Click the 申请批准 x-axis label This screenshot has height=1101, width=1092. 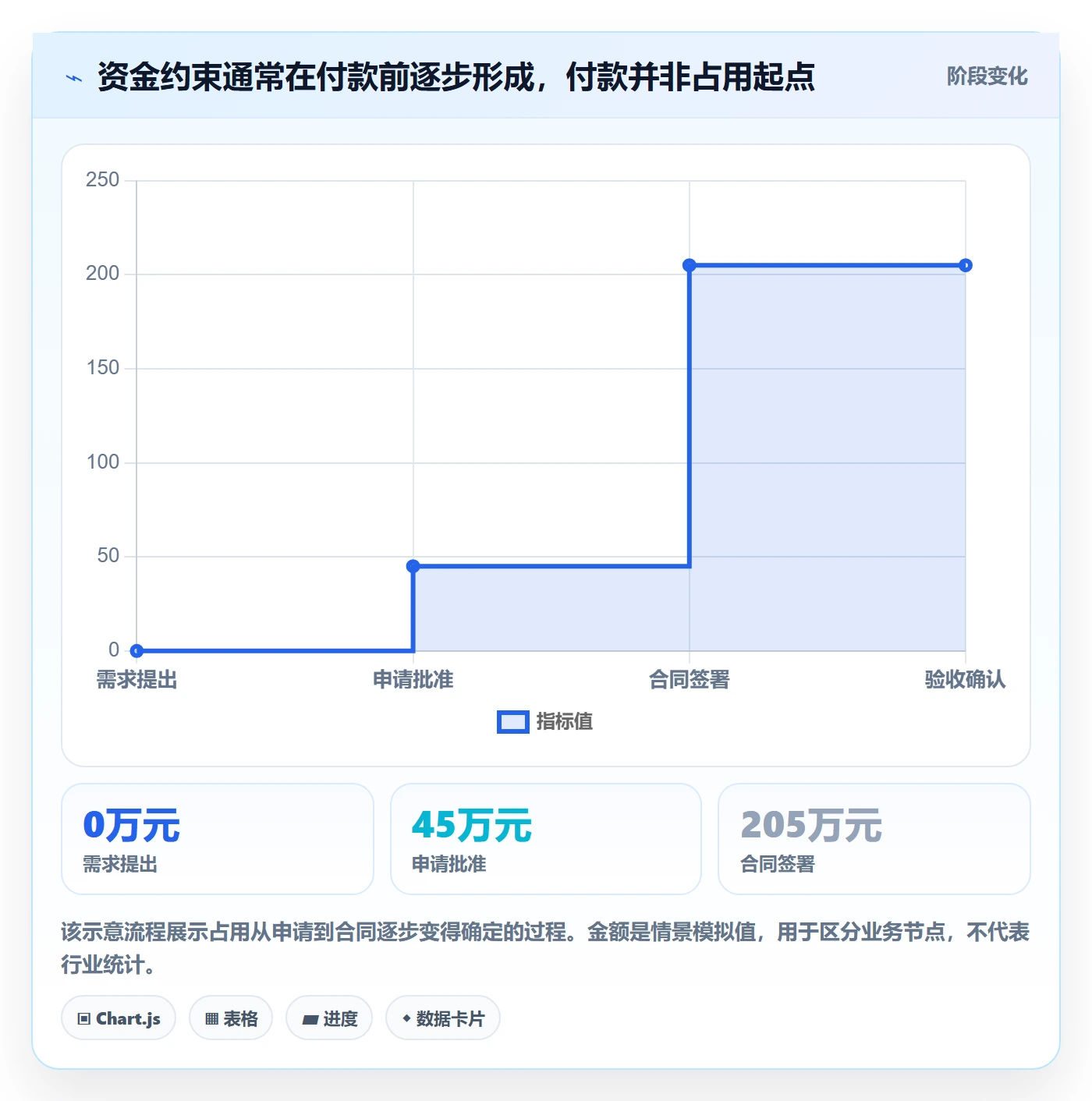click(x=413, y=680)
